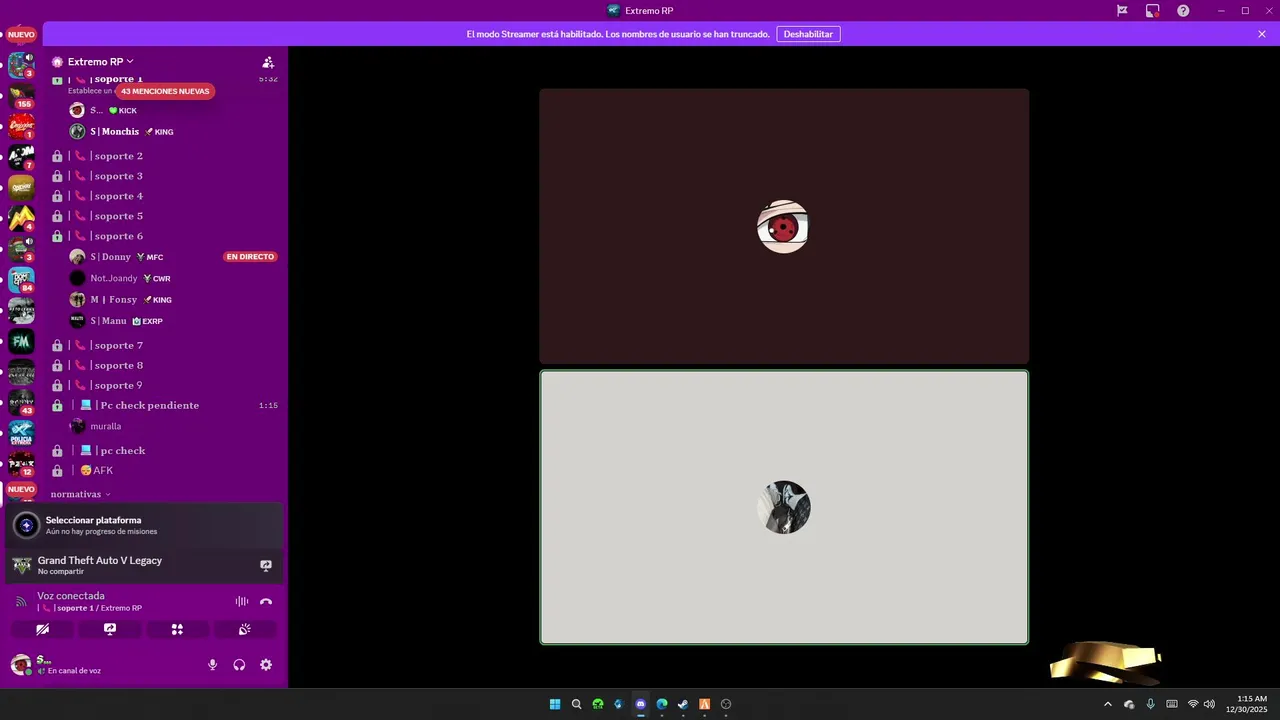1280x720 pixels.
Task: Click the lower NUEVO unread indicator
Action: coord(21,490)
